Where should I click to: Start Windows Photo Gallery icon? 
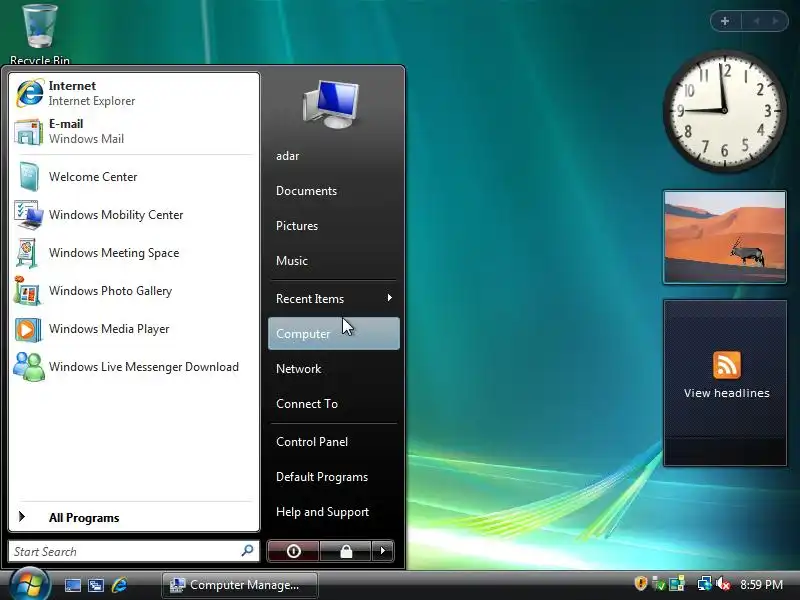pos(28,291)
